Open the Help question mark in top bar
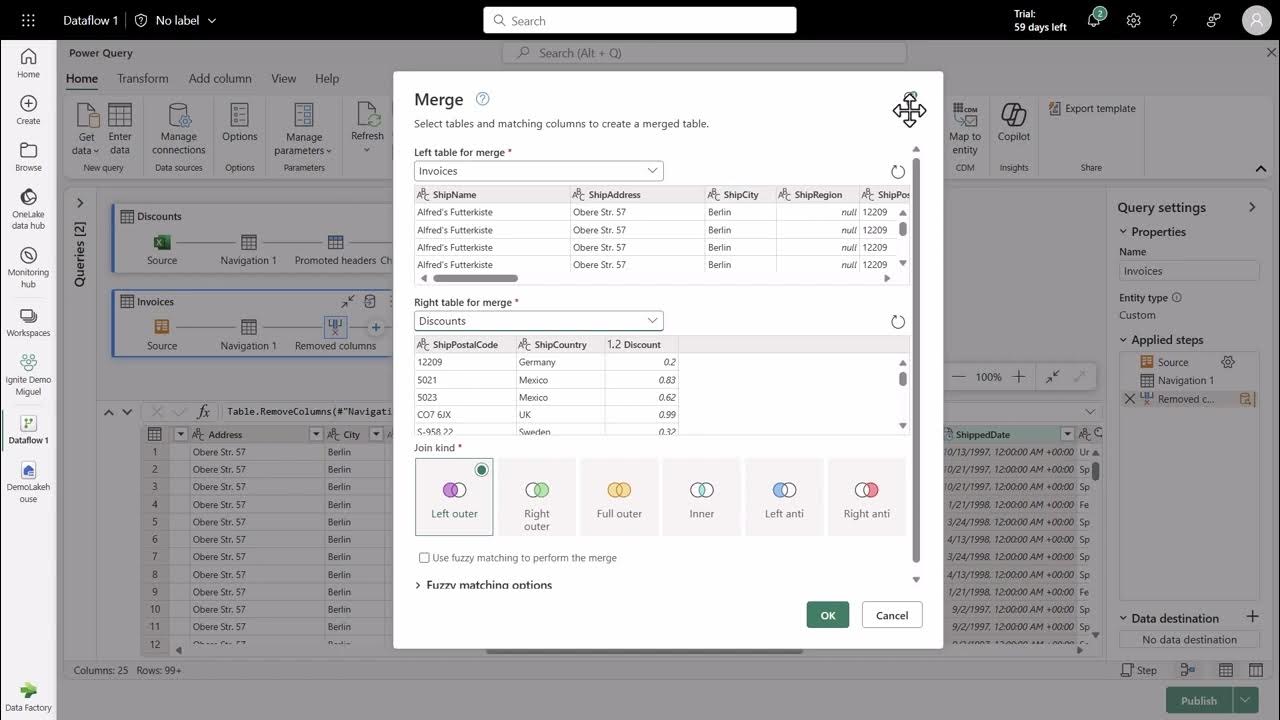The image size is (1280, 720). [x=1174, y=20]
